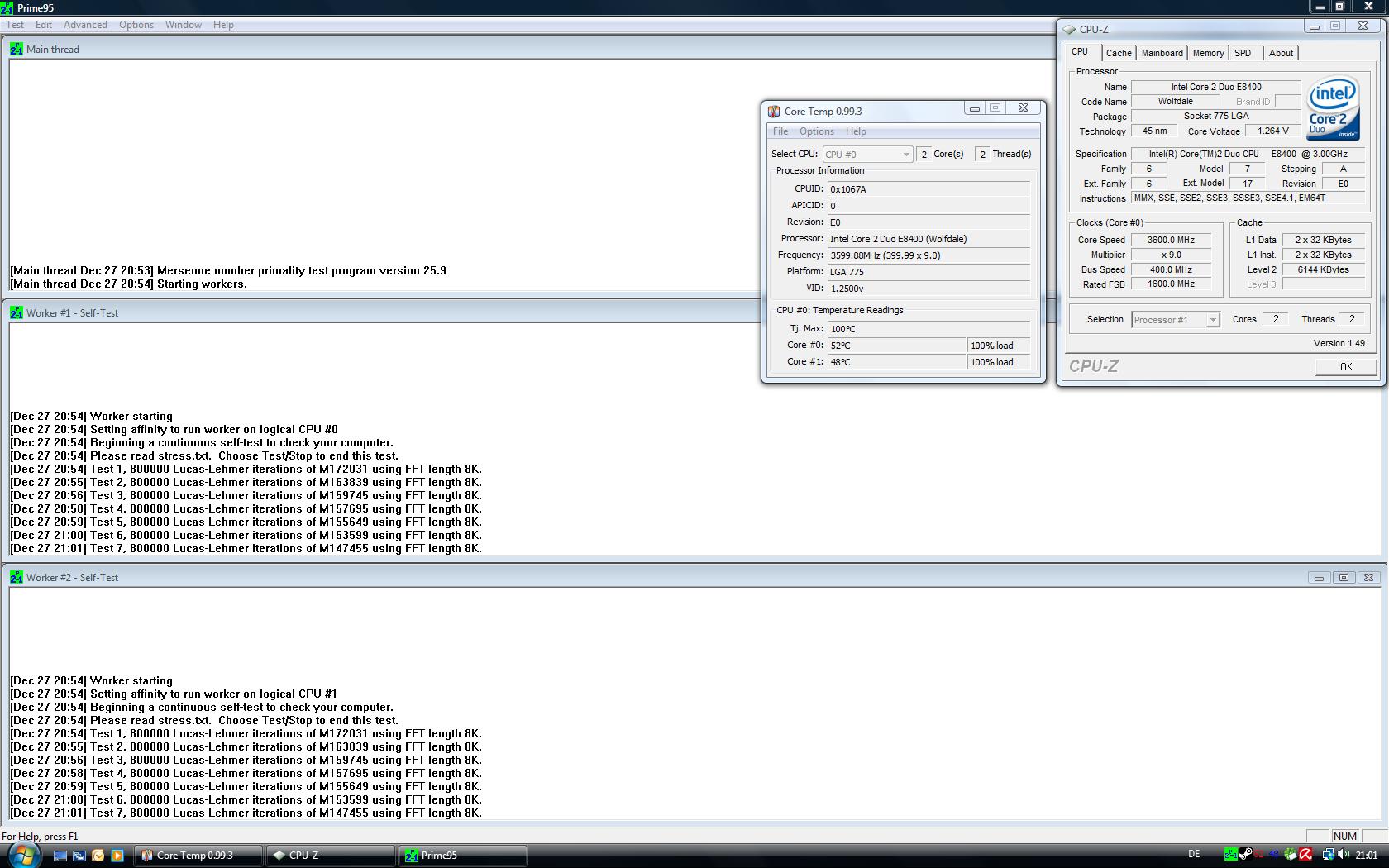Click the Rated FSB 1600.0 MHz value

[1171, 284]
